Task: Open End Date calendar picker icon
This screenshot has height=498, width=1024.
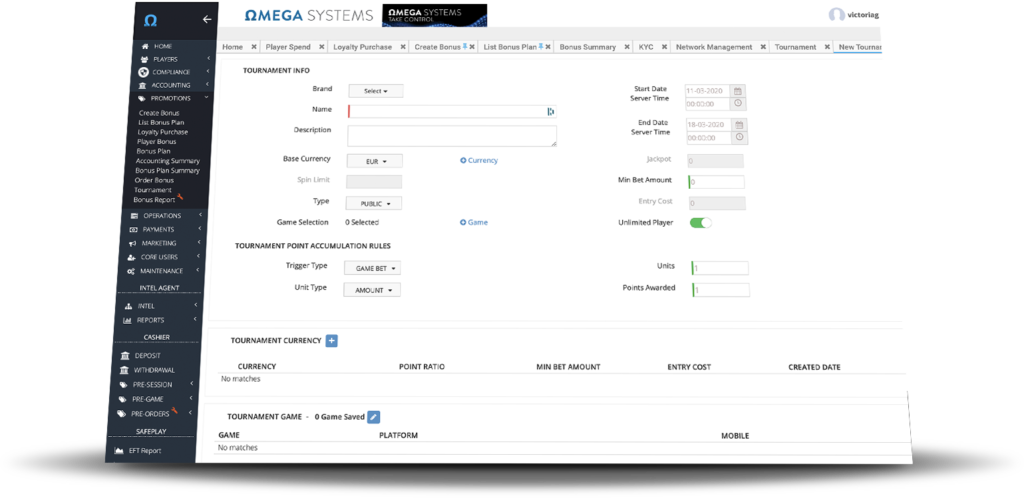Action: click(x=739, y=126)
